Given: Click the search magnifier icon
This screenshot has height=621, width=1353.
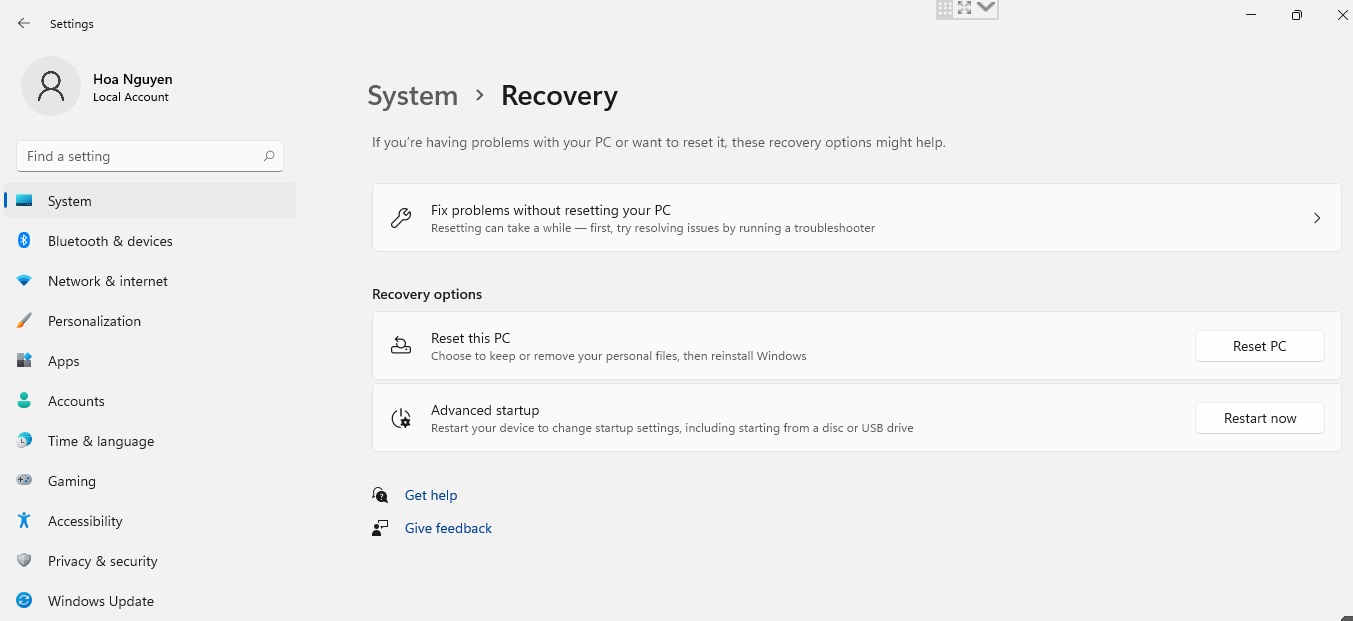Looking at the screenshot, I should [x=269, y=156].
